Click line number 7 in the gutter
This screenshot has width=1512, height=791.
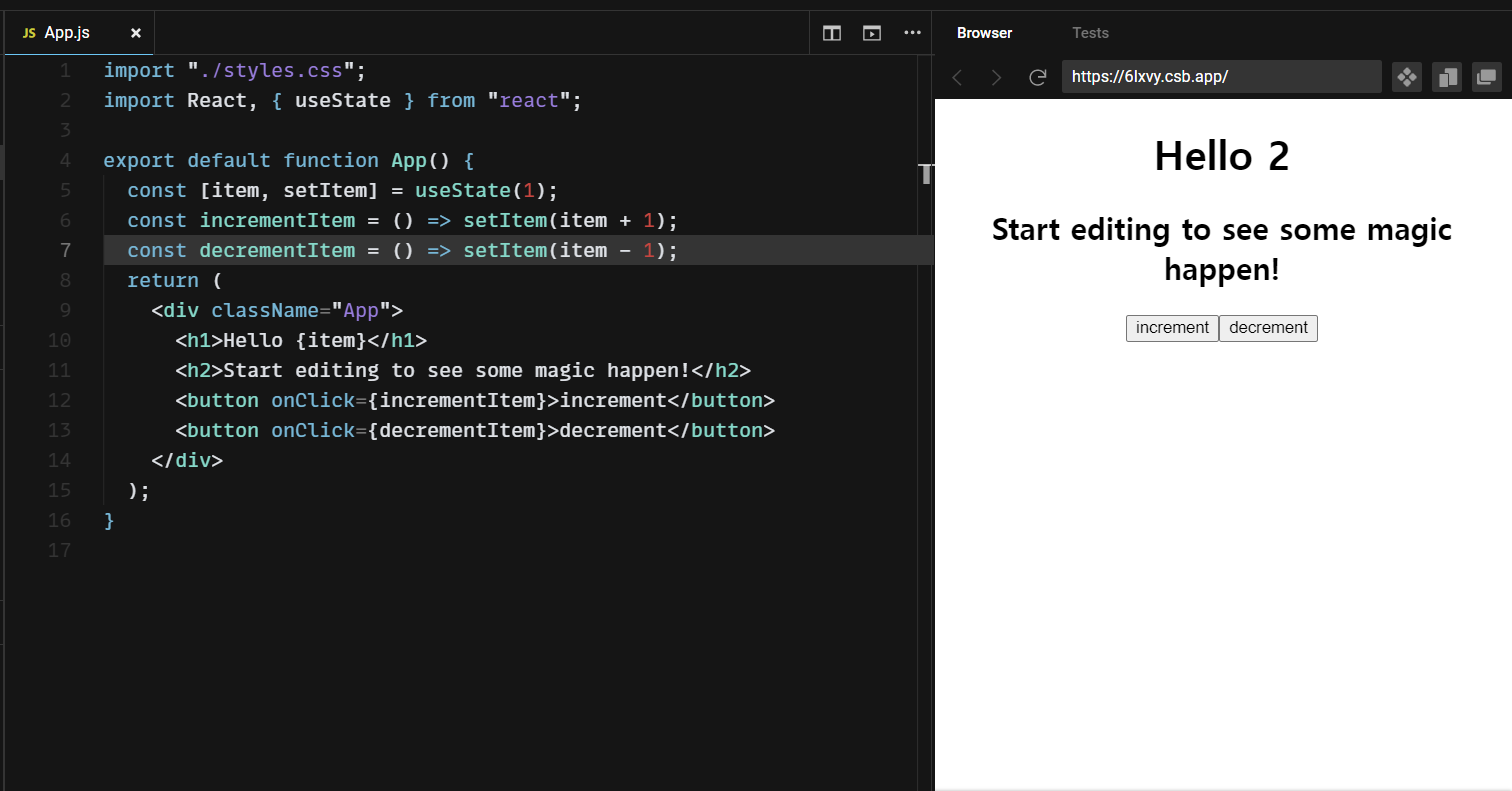65,250
